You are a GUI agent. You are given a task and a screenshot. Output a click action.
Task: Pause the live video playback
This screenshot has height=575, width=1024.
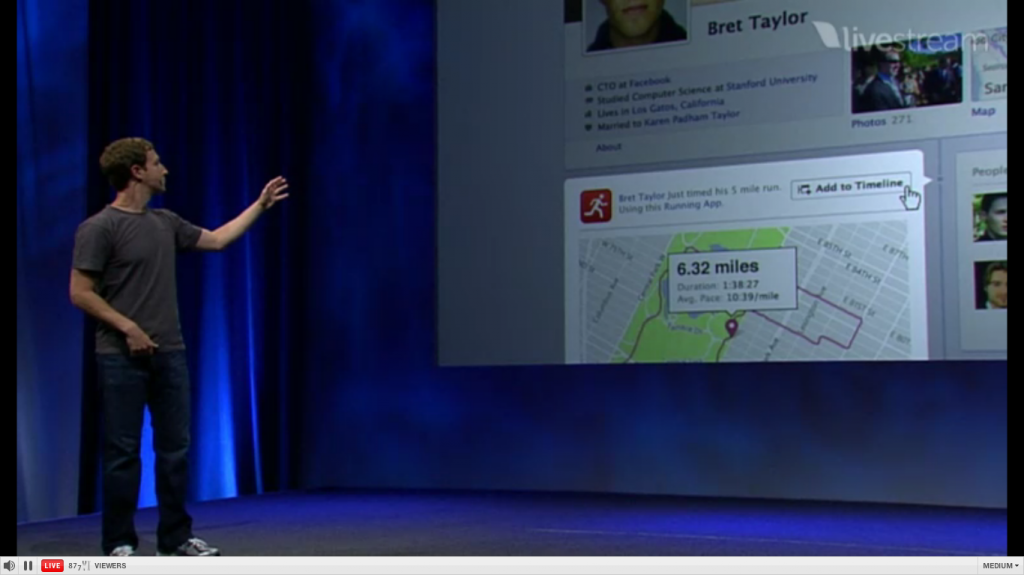click(x=28, y=566)
